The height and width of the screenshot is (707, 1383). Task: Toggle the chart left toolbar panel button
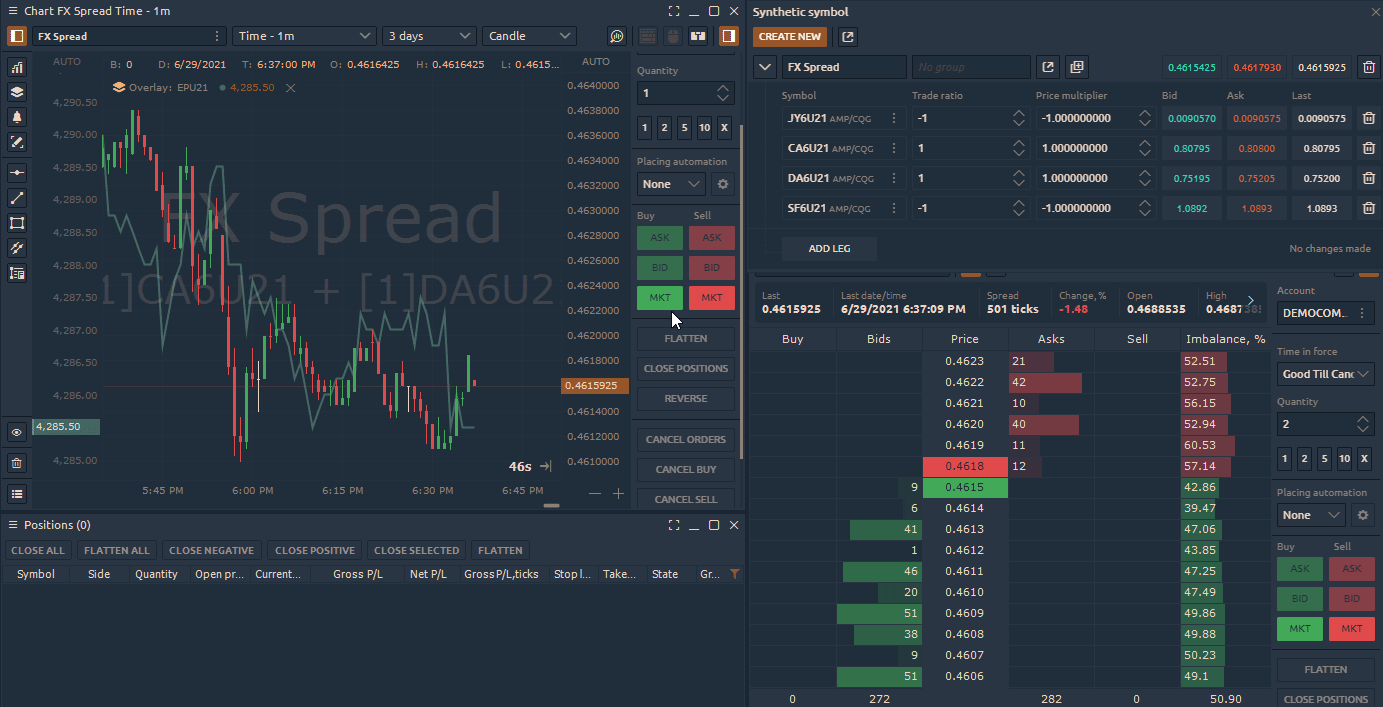(x=17, y=36)
